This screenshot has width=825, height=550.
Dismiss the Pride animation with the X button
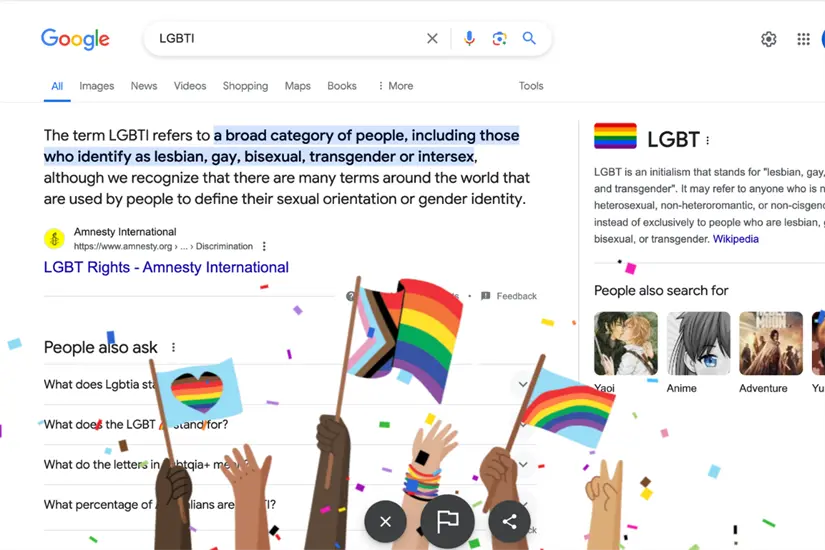[385, 522]
